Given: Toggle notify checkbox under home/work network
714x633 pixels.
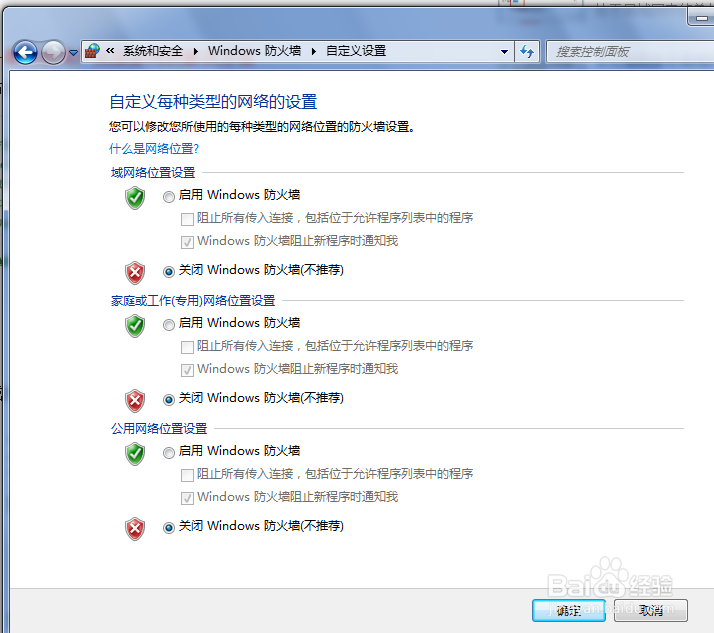Looking at the screenshot, I should (x=187, y=370).
